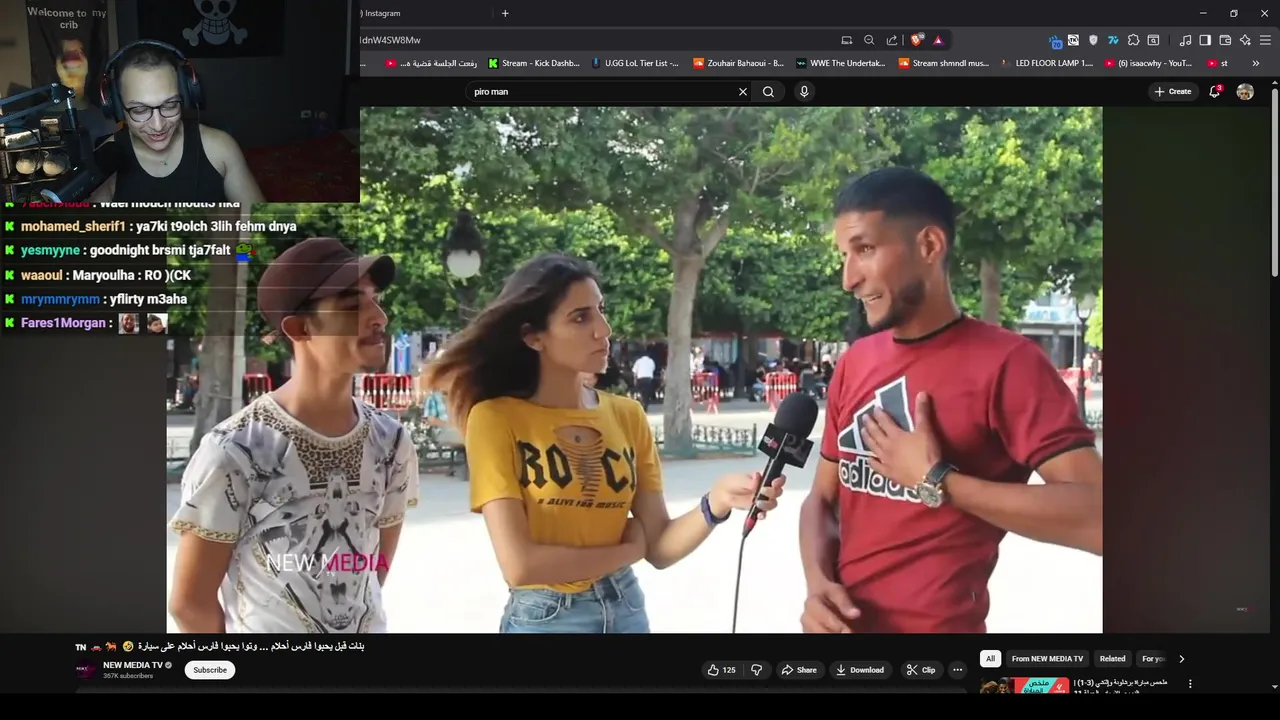Open the Extensions puzzle-piece menu
Image resolution: width=1280 pixels, height=720 pixels.
[x=1133, y=40]
